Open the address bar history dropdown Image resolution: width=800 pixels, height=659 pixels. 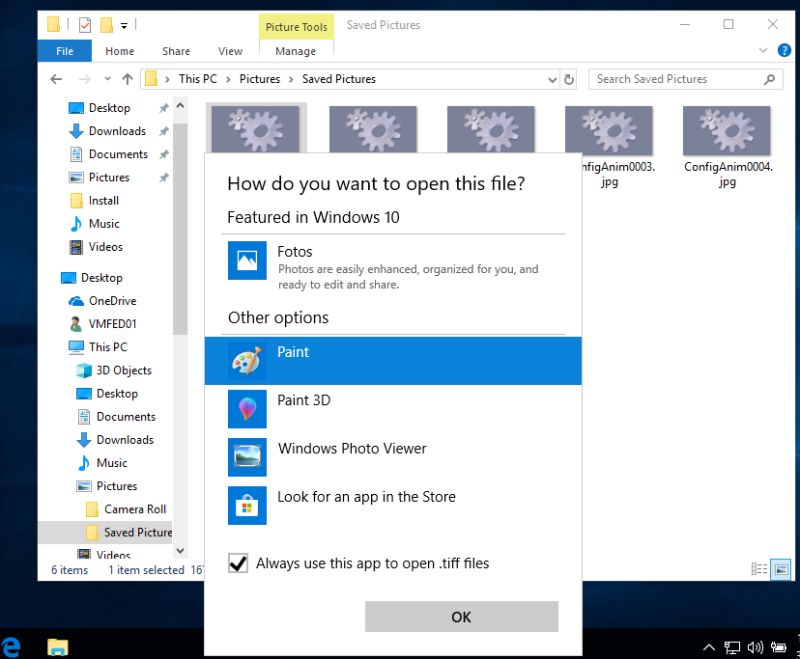tap(552, 79)
